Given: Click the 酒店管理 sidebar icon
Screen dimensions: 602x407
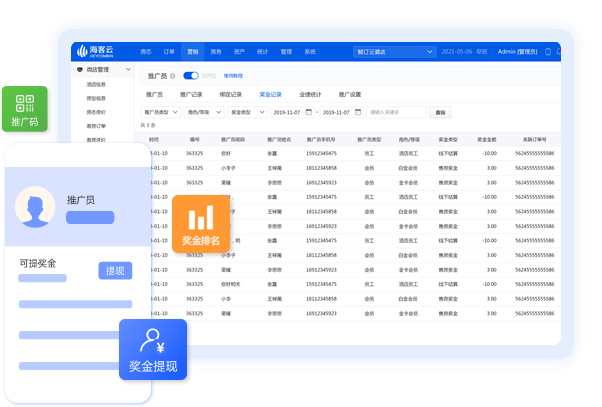Looking at the screenshot, I should [80, 70].
